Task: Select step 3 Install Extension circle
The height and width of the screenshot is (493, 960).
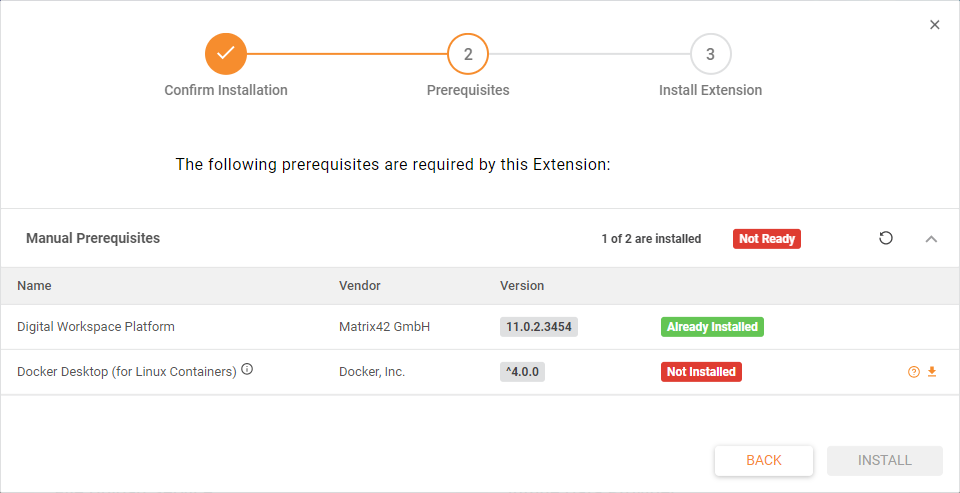Action: point(710,54)
